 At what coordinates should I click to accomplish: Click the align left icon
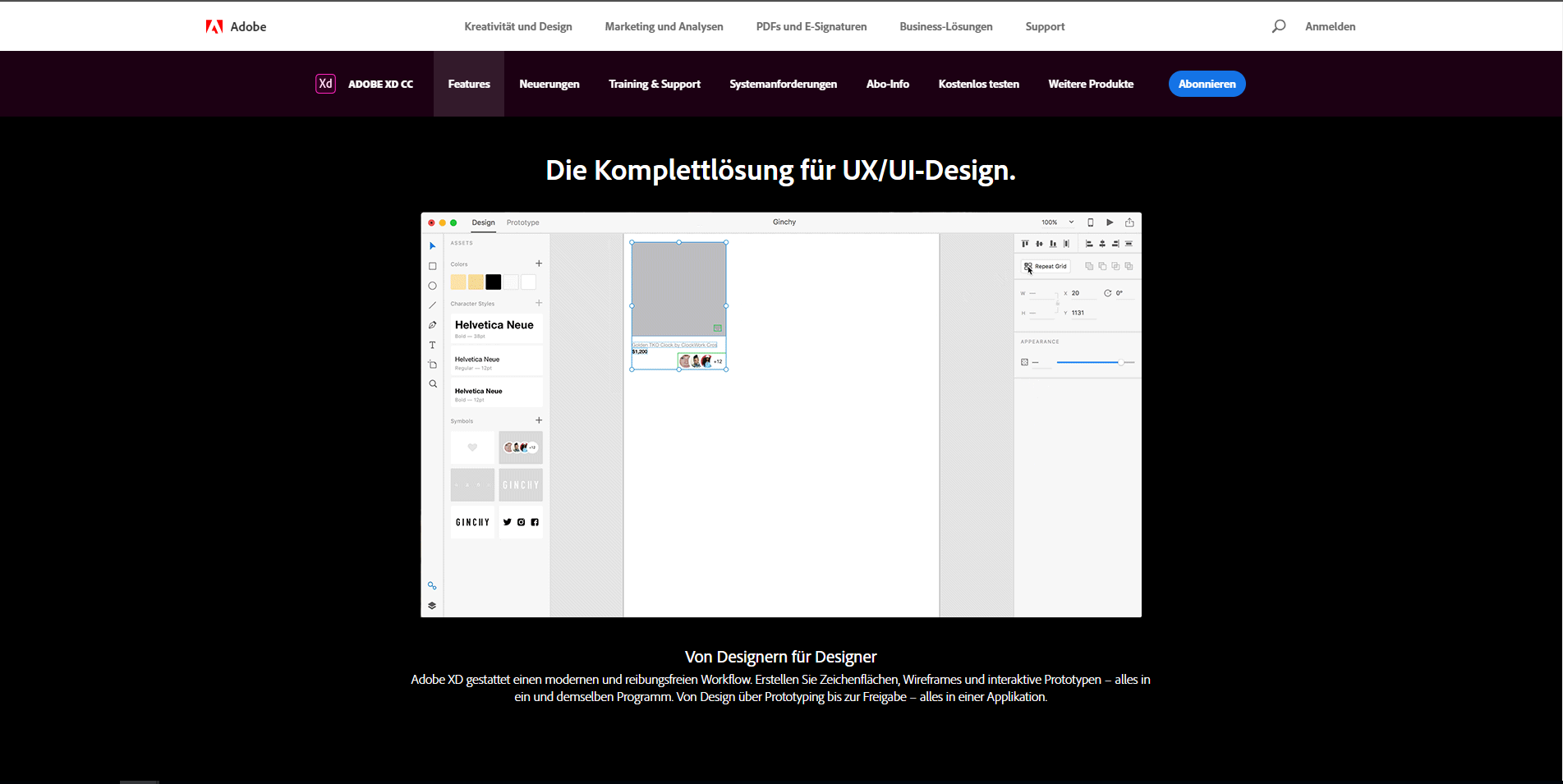pyautogui.click(x=1089, y=244)
